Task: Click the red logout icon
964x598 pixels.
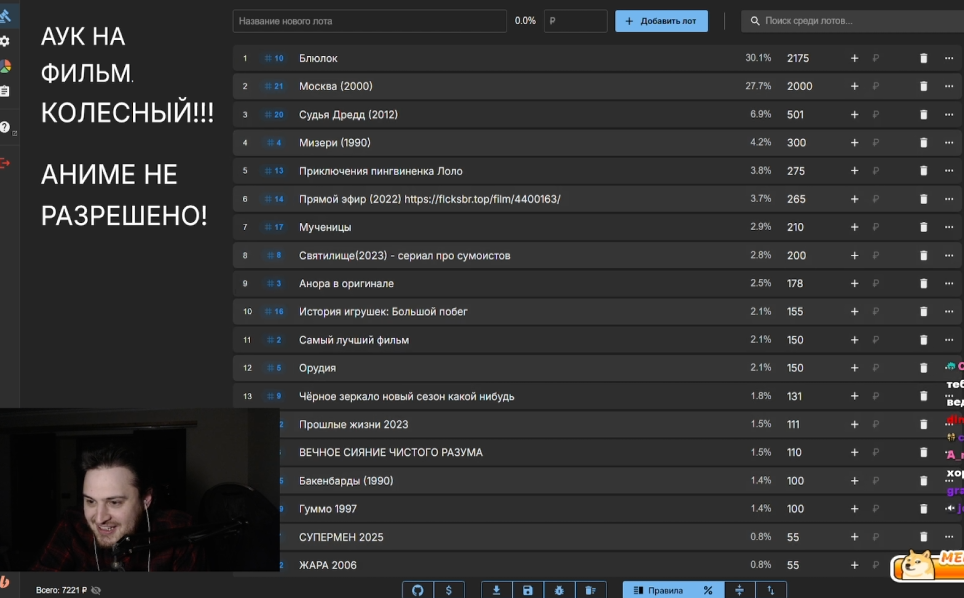Action: [x=5, y=163]
